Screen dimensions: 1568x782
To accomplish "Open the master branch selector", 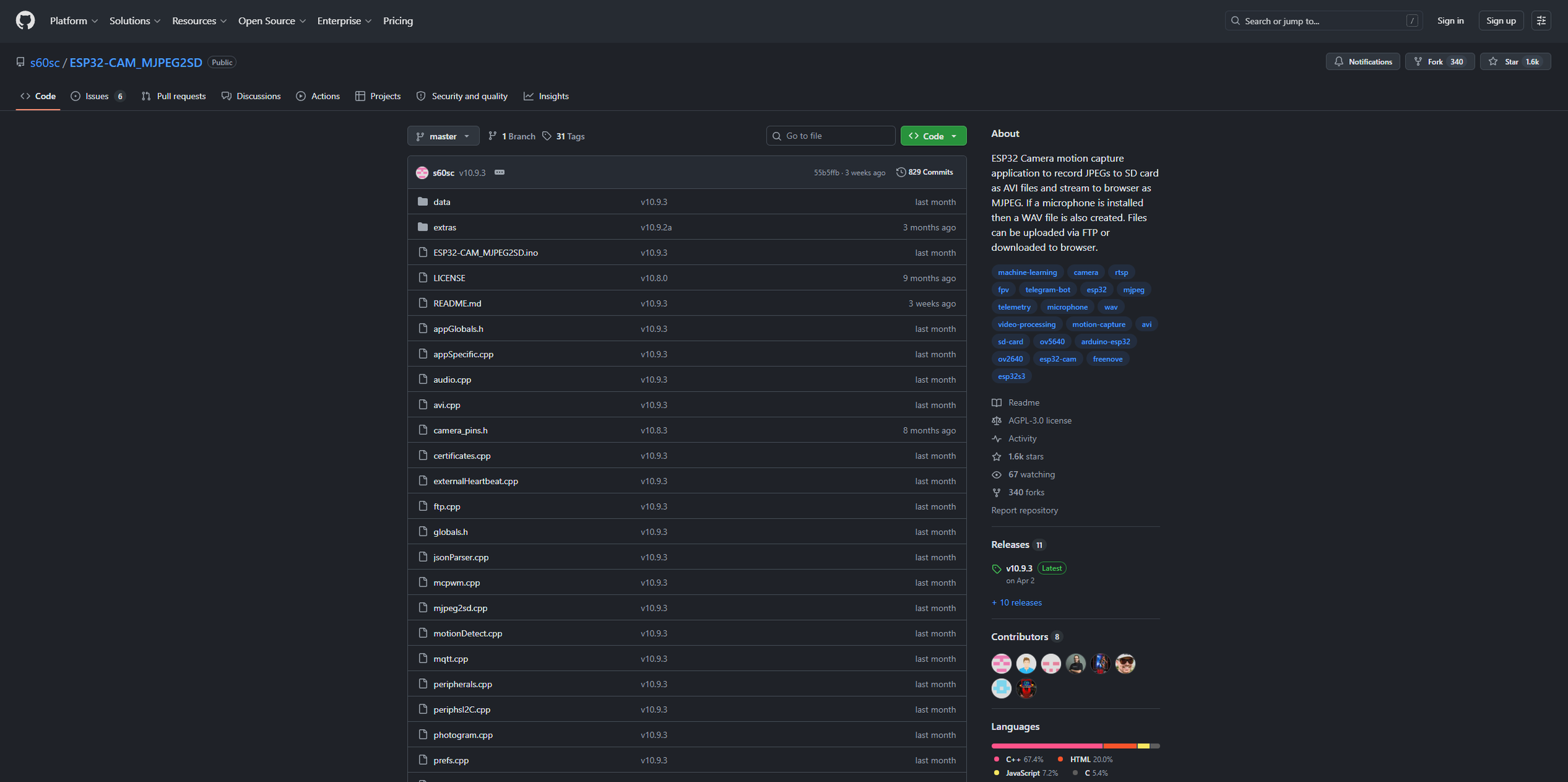I will pyautogui.click(x=443, y=136).
